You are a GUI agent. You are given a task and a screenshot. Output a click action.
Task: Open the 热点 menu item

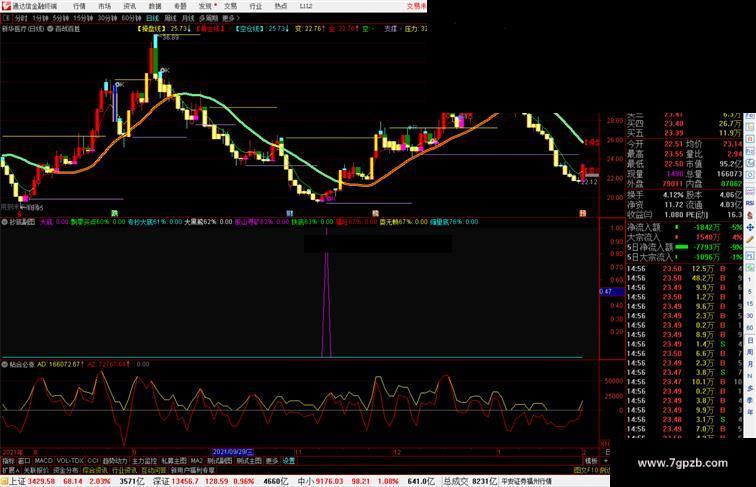coord(281,6)
